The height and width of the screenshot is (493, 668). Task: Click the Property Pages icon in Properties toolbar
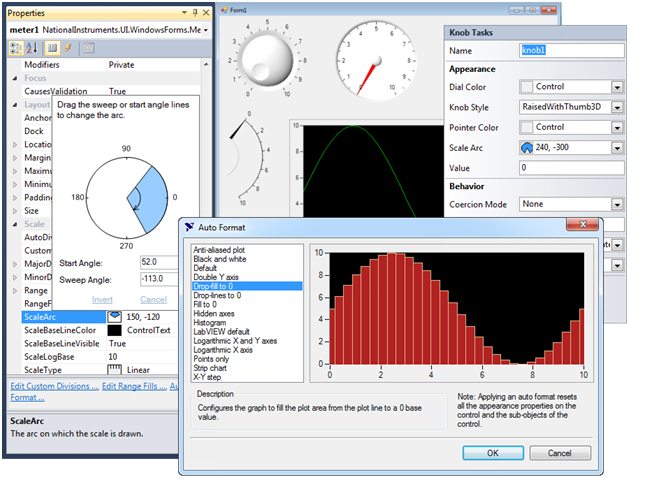click(88, 48)
